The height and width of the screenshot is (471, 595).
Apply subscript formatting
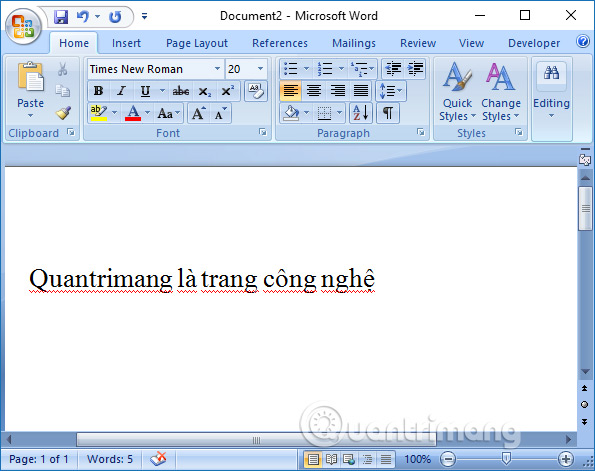tap(205, 91)
